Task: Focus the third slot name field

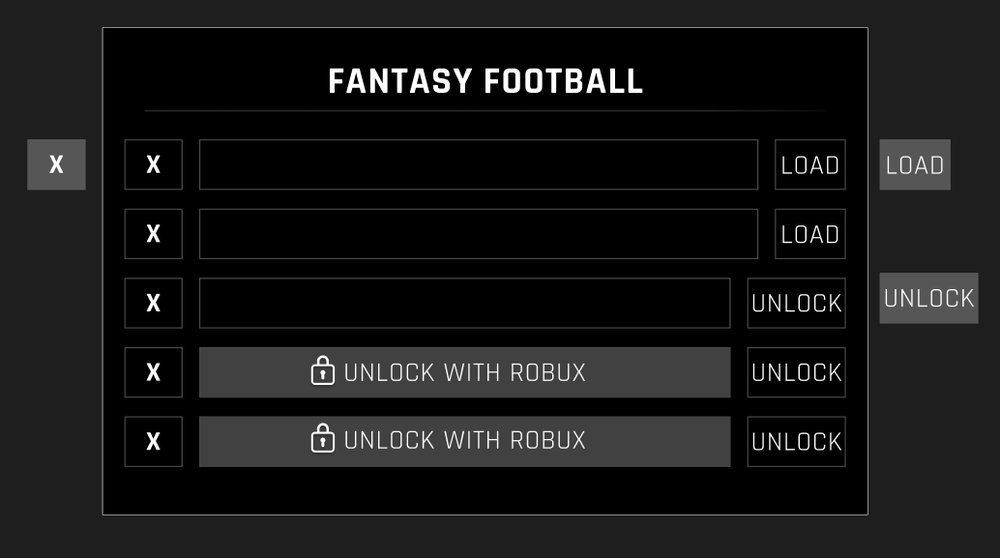Action: (x=464, y=303)
